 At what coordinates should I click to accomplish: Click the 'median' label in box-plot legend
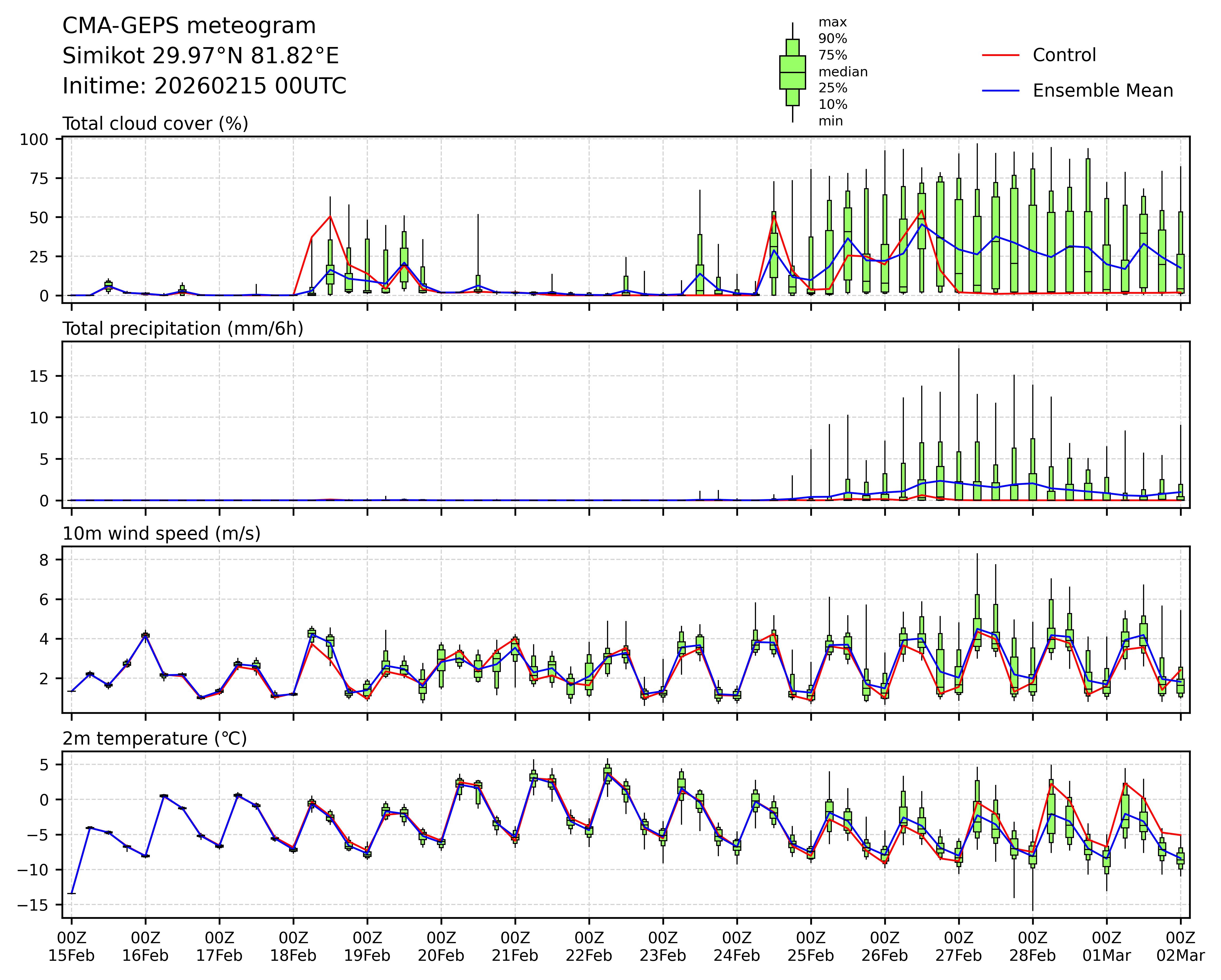(843, 72)
